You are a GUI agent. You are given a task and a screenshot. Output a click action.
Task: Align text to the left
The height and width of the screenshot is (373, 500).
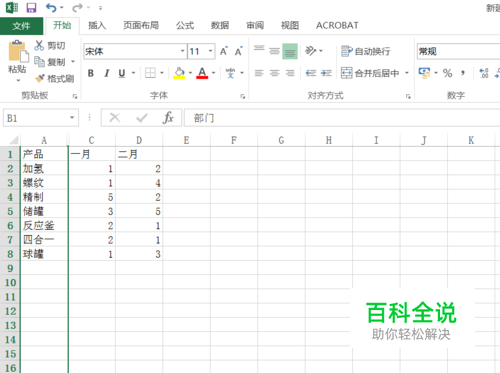[x=259, y=73]
